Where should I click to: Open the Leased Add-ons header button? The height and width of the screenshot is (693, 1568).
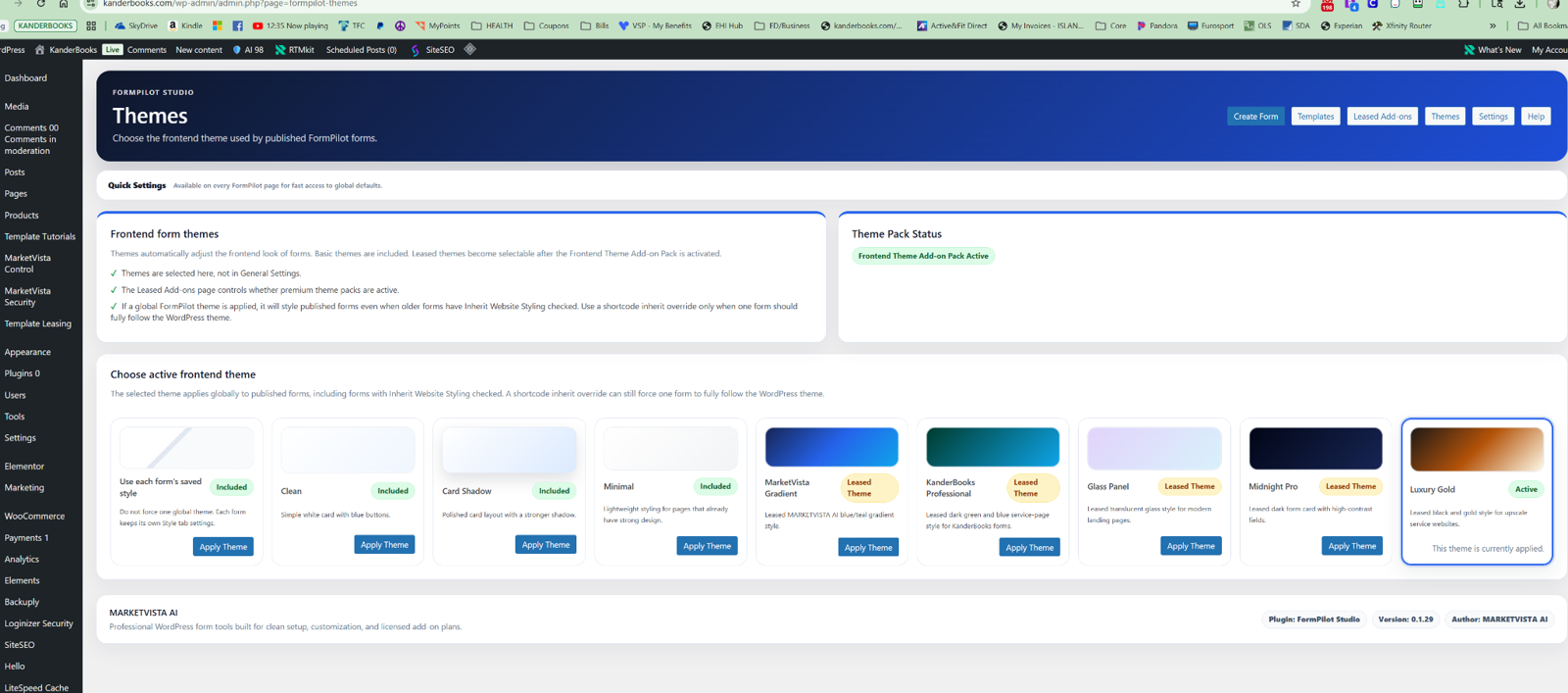coord(1382,116)
